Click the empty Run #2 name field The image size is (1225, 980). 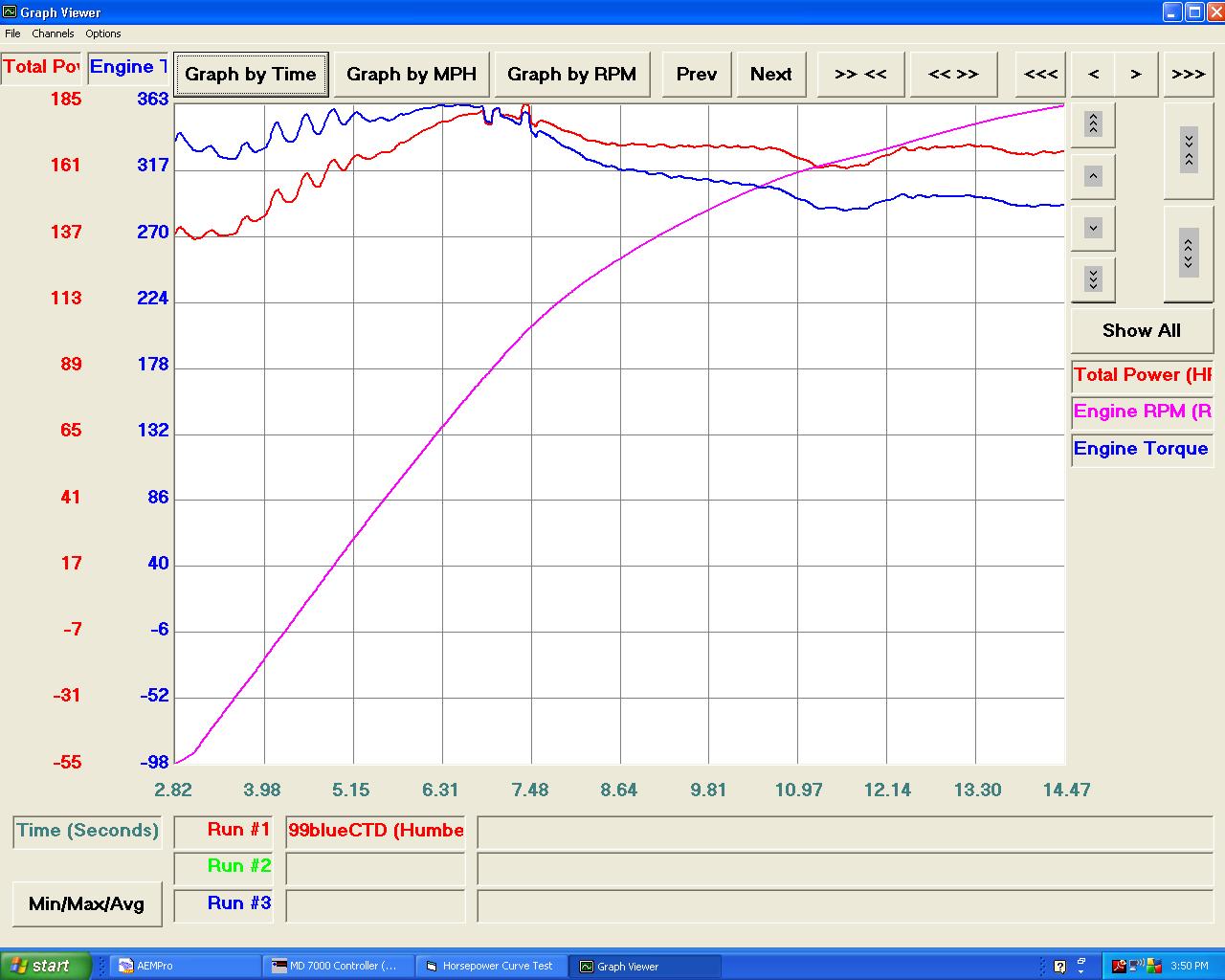click(375, 867)
